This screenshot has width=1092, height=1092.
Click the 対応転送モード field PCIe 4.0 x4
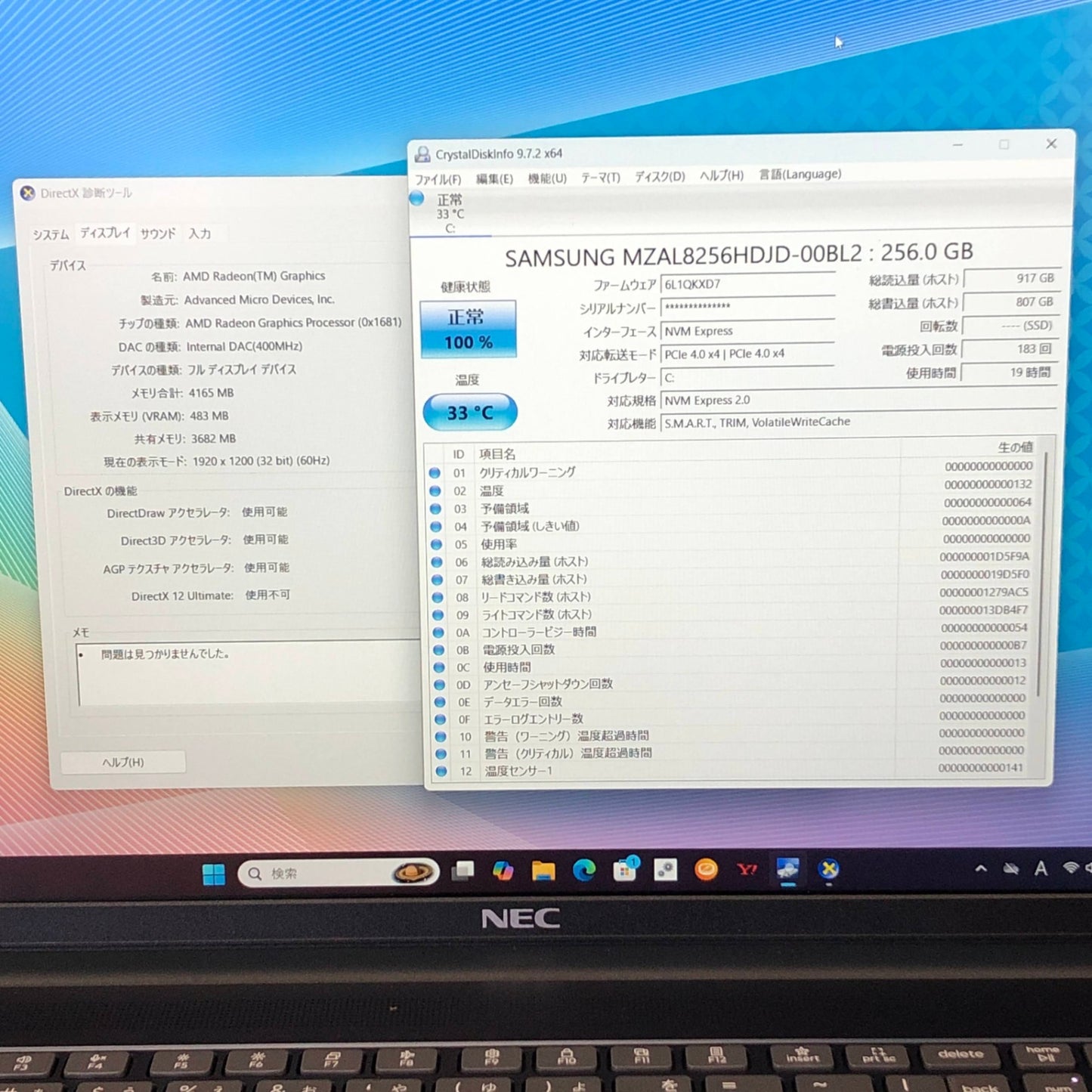[x=748, y=354]
